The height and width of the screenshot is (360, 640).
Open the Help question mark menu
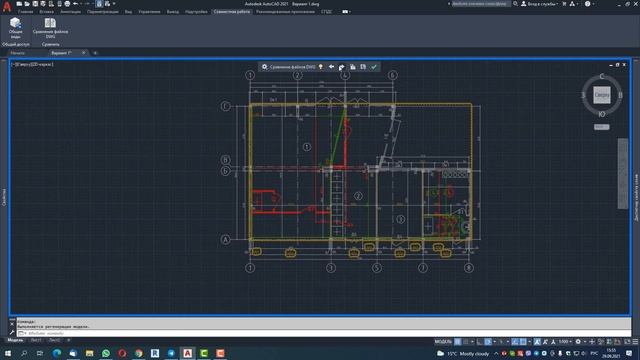coord(587,4)
